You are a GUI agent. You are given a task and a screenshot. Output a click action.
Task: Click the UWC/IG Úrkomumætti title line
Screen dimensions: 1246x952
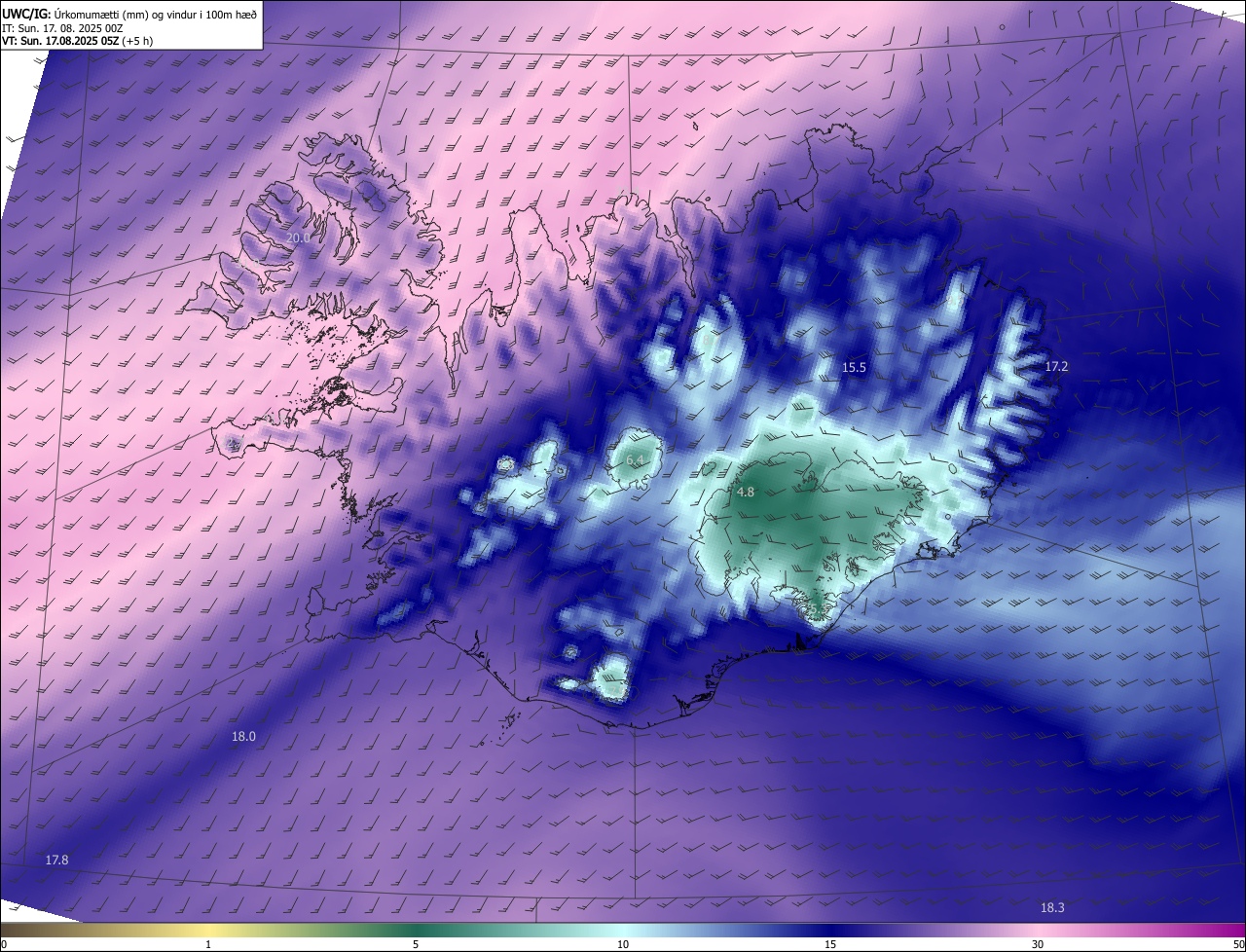129,14
